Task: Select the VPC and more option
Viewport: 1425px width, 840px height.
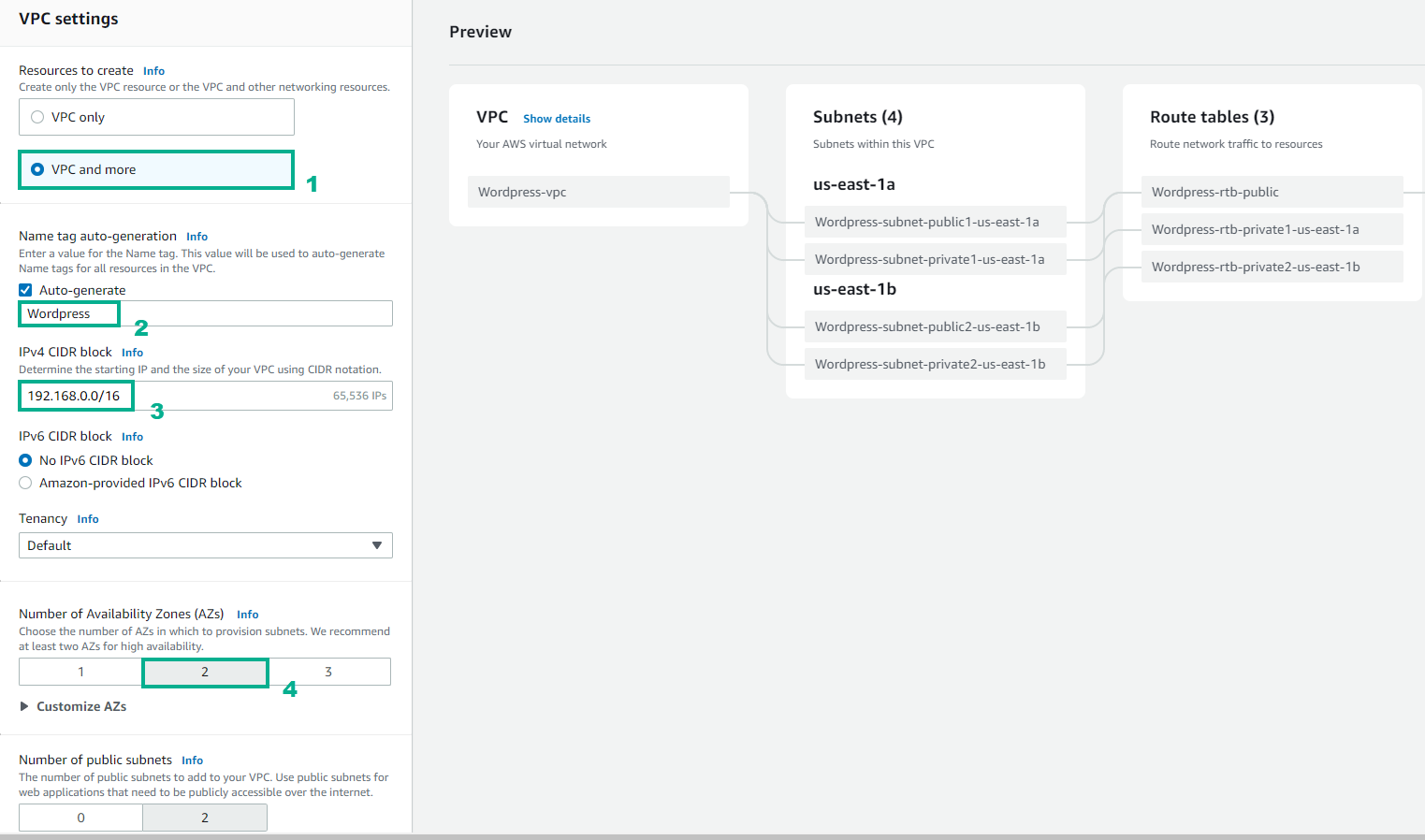Action: [156, 169]
